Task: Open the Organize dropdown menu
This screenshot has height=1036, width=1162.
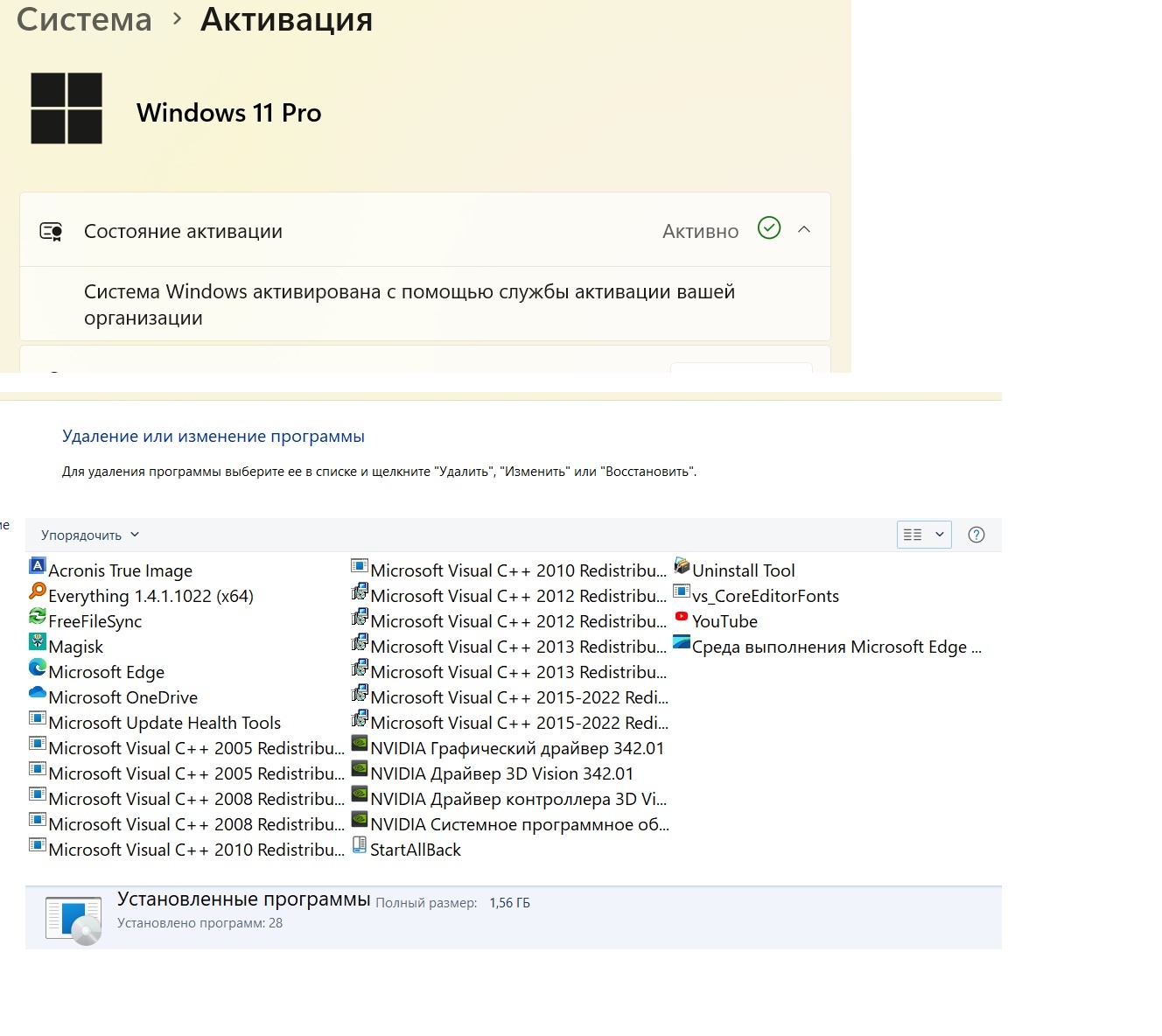Action: click(x=90, y=535)
